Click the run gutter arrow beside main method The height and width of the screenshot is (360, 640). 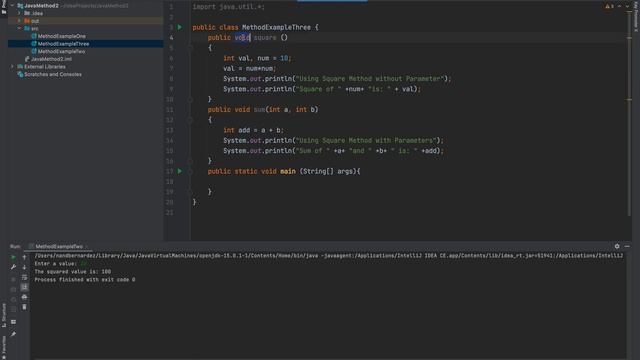(x=180, y=171)
